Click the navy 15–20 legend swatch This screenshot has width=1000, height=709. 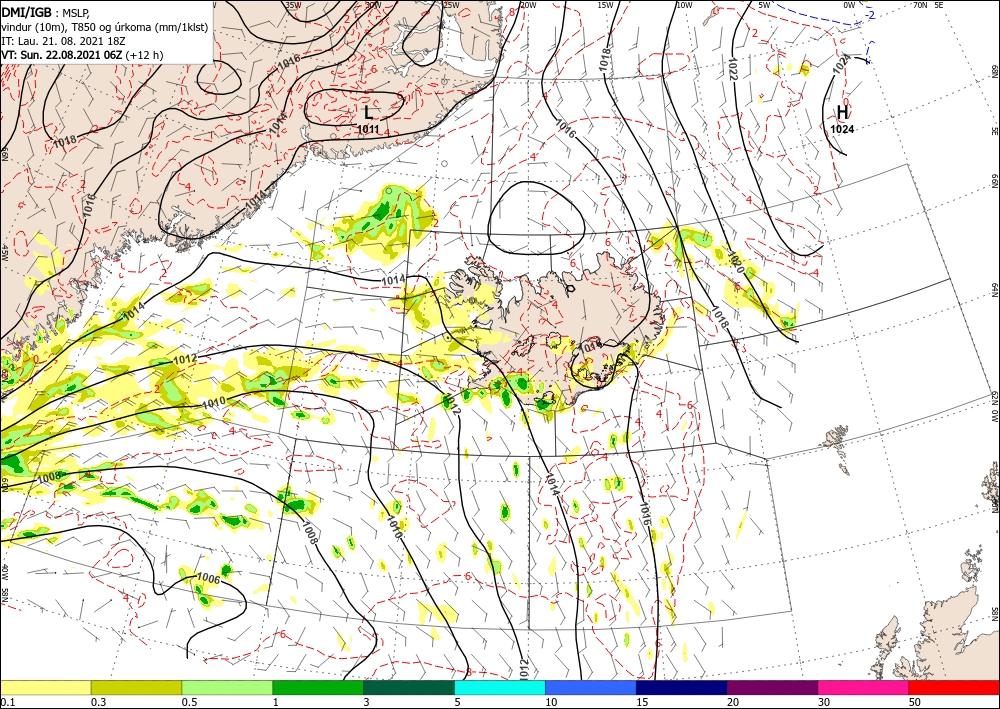(682, 687)
